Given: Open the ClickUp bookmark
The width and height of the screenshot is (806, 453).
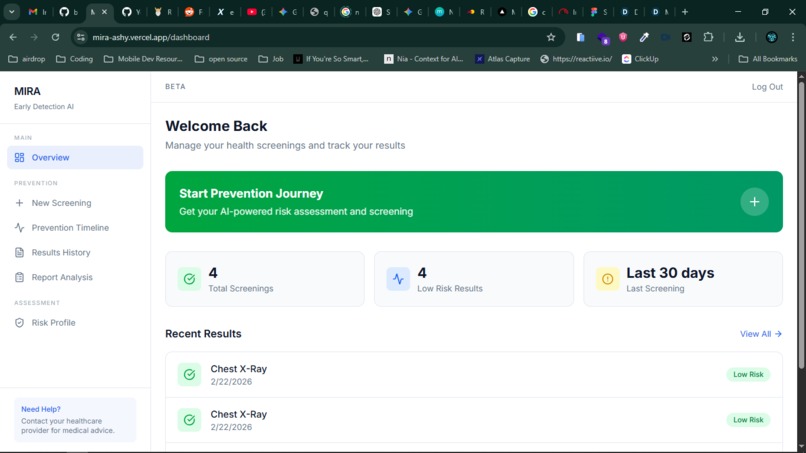Looking at the screenshot, I should pyautogui.click(x=640, y=59).
